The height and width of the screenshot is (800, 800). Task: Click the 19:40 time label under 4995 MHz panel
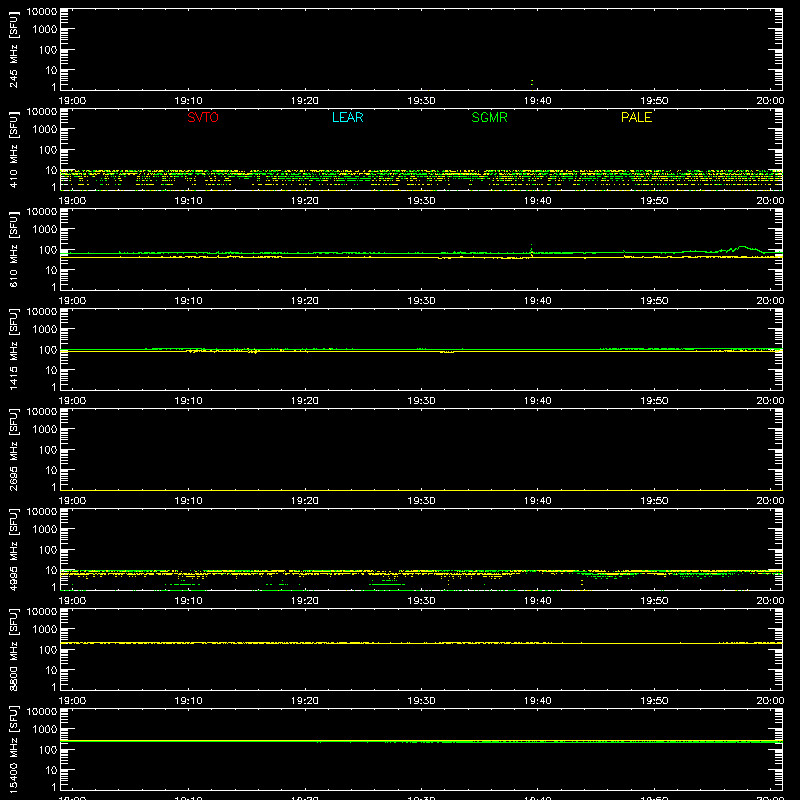pos(538,601)
